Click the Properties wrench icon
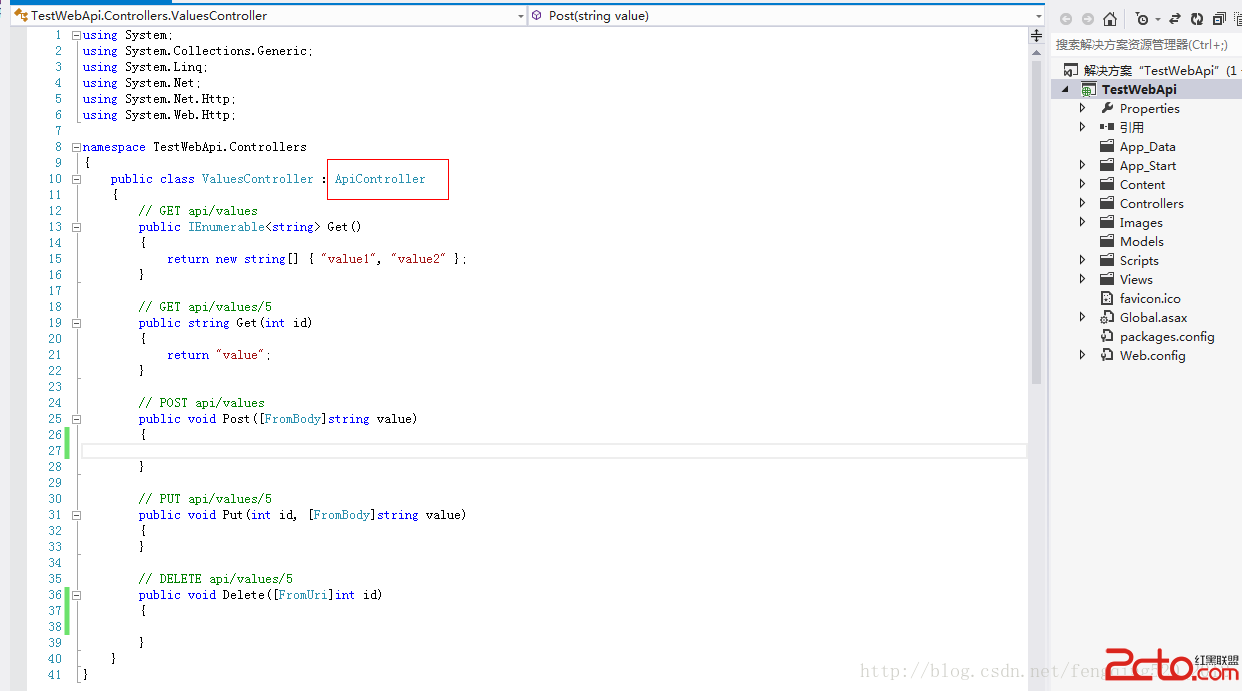 click(x=1107, y=108)
